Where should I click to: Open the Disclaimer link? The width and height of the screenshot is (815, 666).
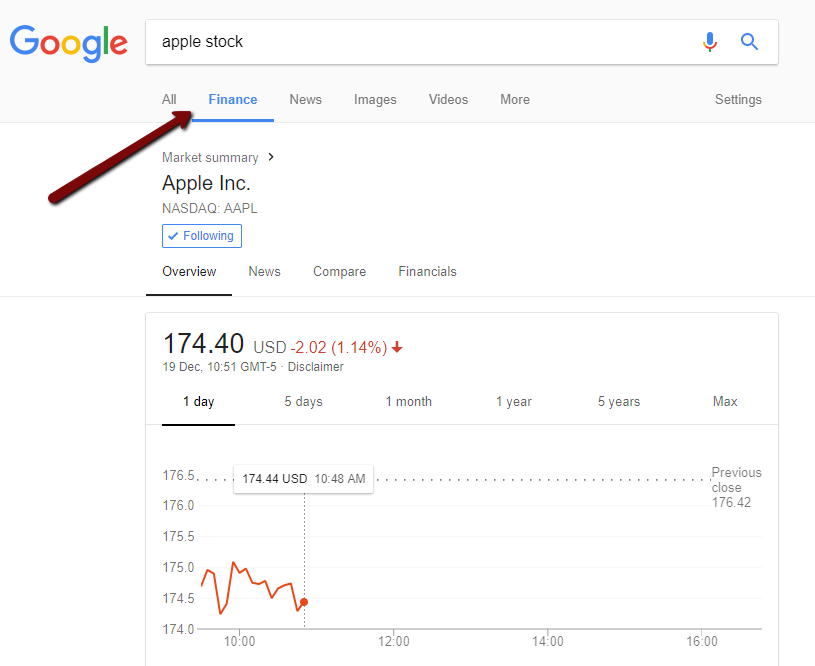[315, 367]
